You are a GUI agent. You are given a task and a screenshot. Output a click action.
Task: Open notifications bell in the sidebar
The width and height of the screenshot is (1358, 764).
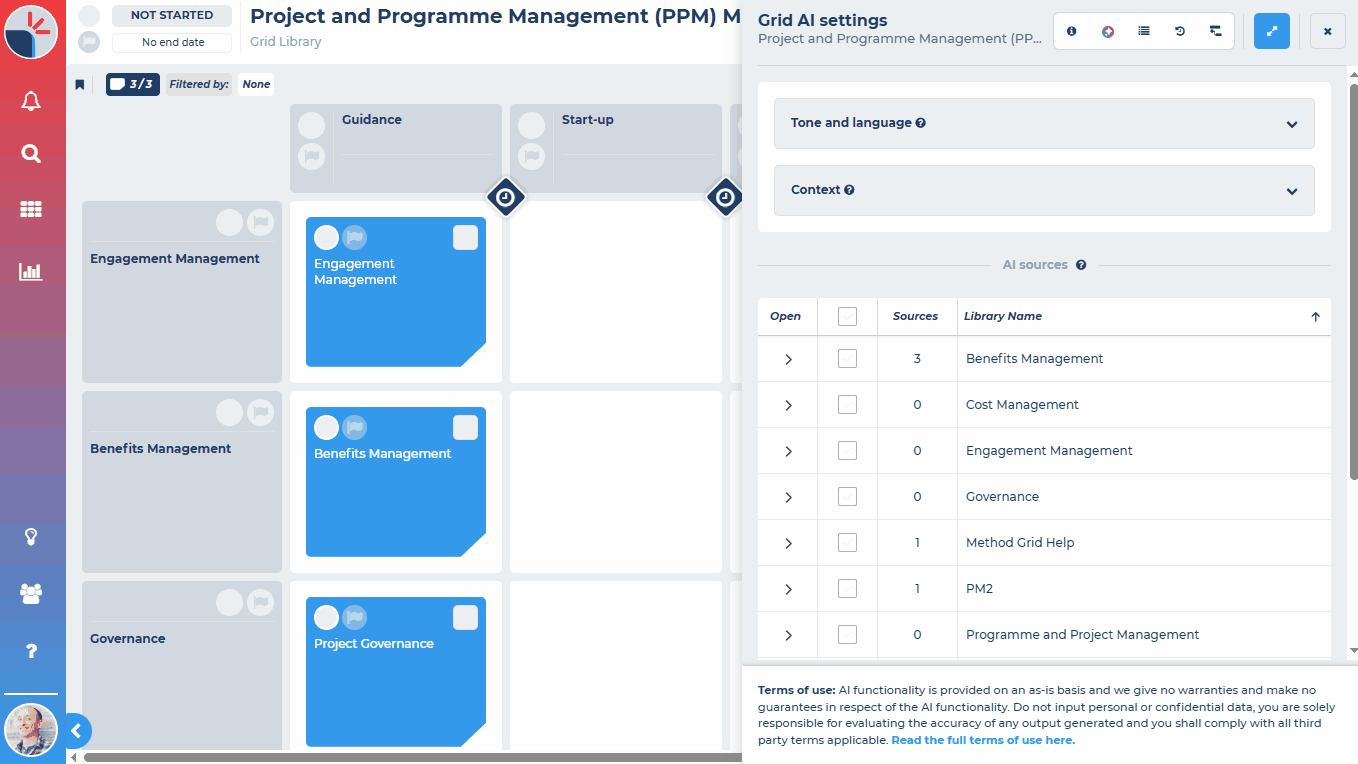click(x=31, y=101)
